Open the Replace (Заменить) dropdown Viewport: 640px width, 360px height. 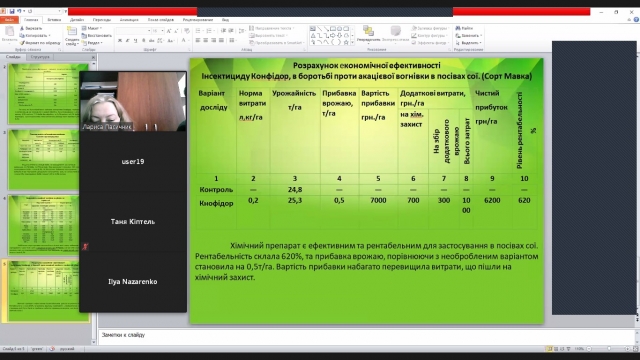pos(469,36)
